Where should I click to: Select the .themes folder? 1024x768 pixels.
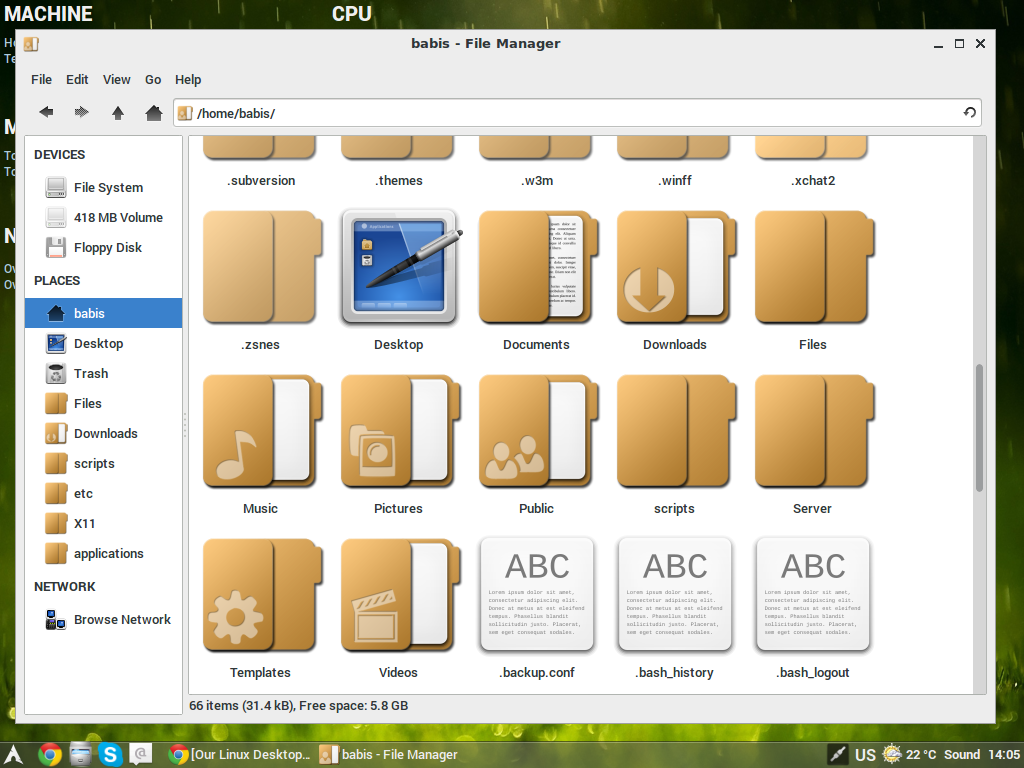[x=398, y=162]
